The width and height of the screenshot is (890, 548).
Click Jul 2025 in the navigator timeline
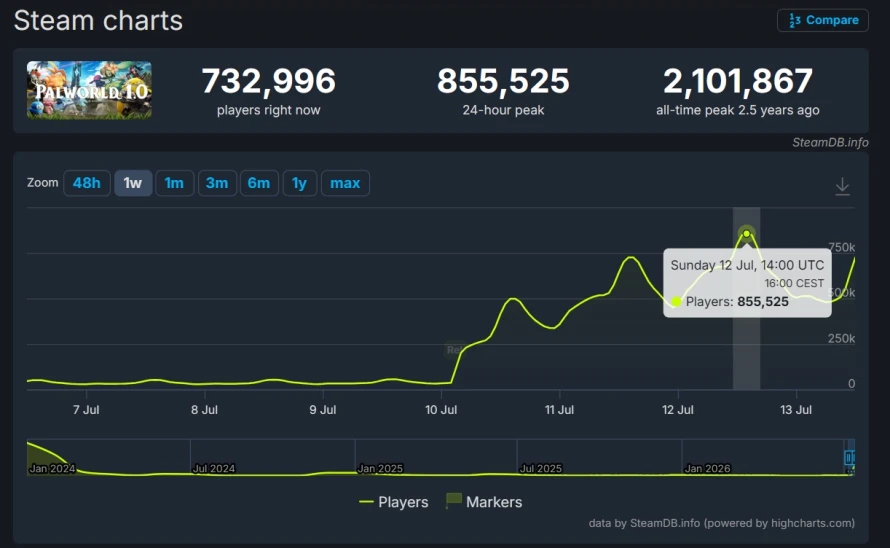pos(541,468)
